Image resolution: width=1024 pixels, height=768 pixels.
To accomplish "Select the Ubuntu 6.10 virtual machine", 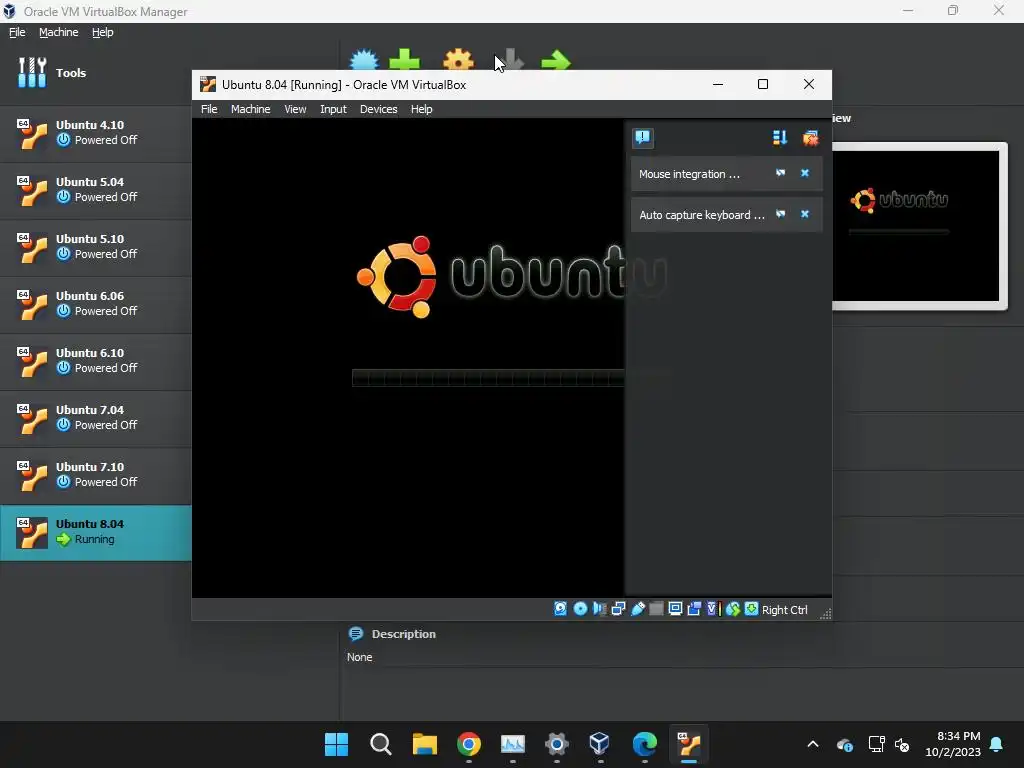I will 95,360.
